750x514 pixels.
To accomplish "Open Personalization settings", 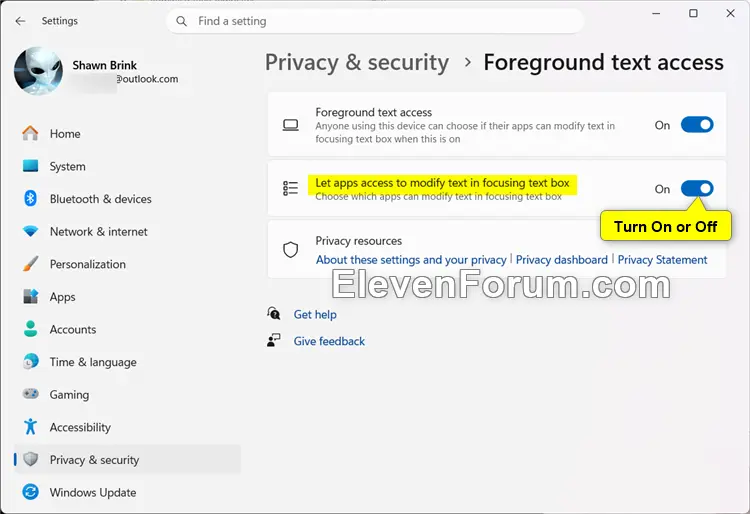I will (128, 264).
